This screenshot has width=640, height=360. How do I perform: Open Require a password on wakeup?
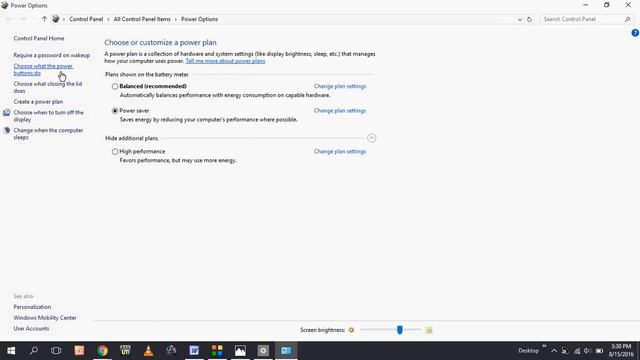pyautogui.click(x=51, y=55)
